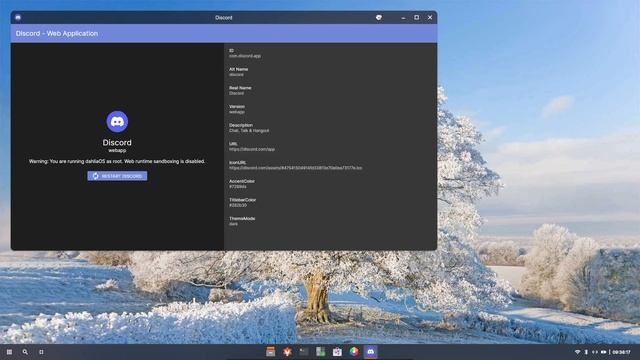640x360 pixels.
Task: Launch the Brave-style browser icon on taskbar
Action: (287, 352)
